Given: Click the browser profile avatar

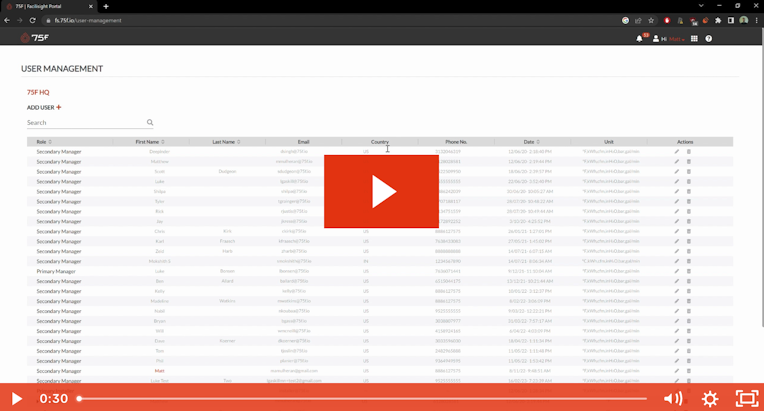Looking at the screenshot, I should [744, 20].
